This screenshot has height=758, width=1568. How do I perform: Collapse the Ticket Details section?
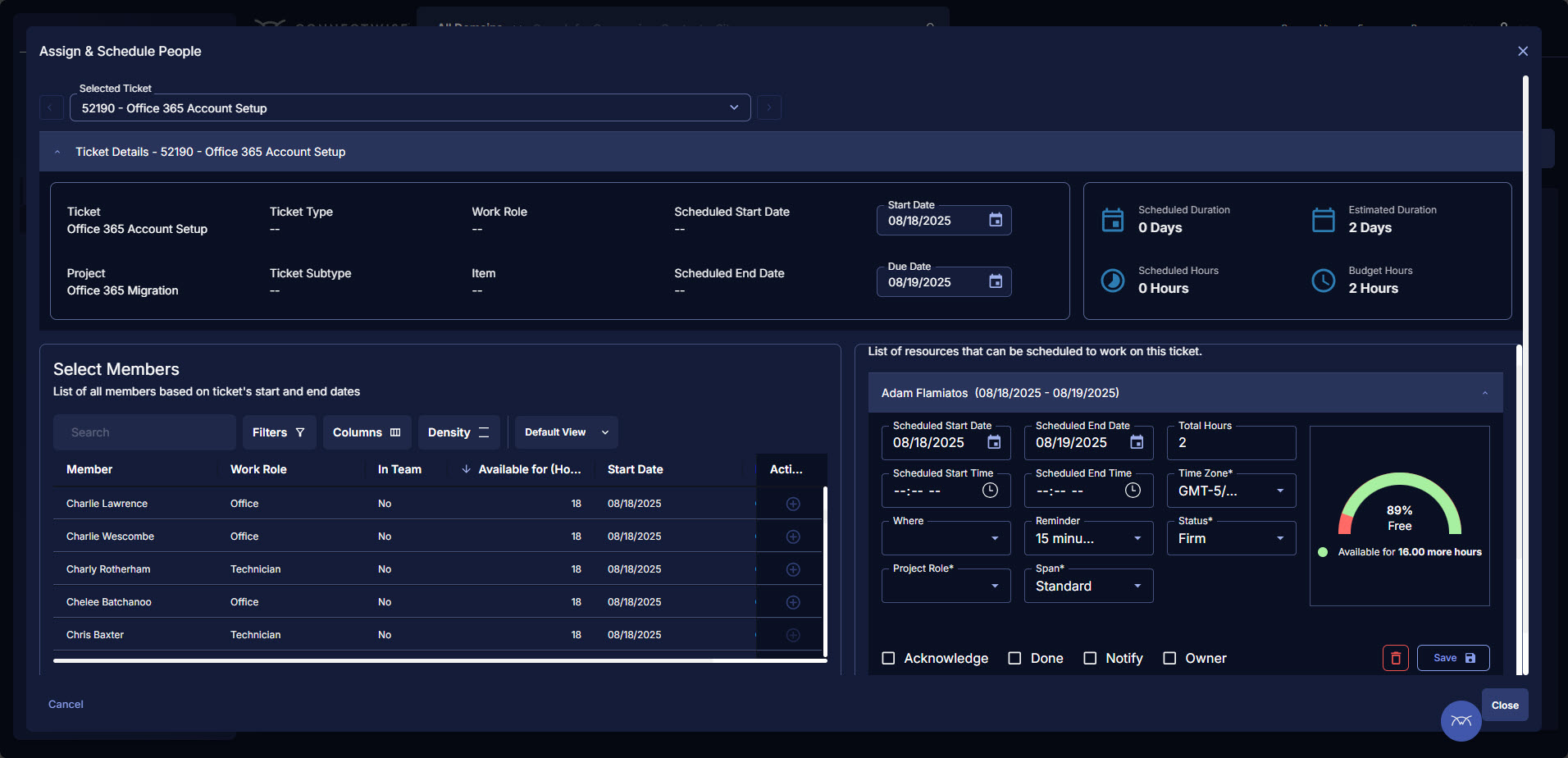[x=57, y=152]
